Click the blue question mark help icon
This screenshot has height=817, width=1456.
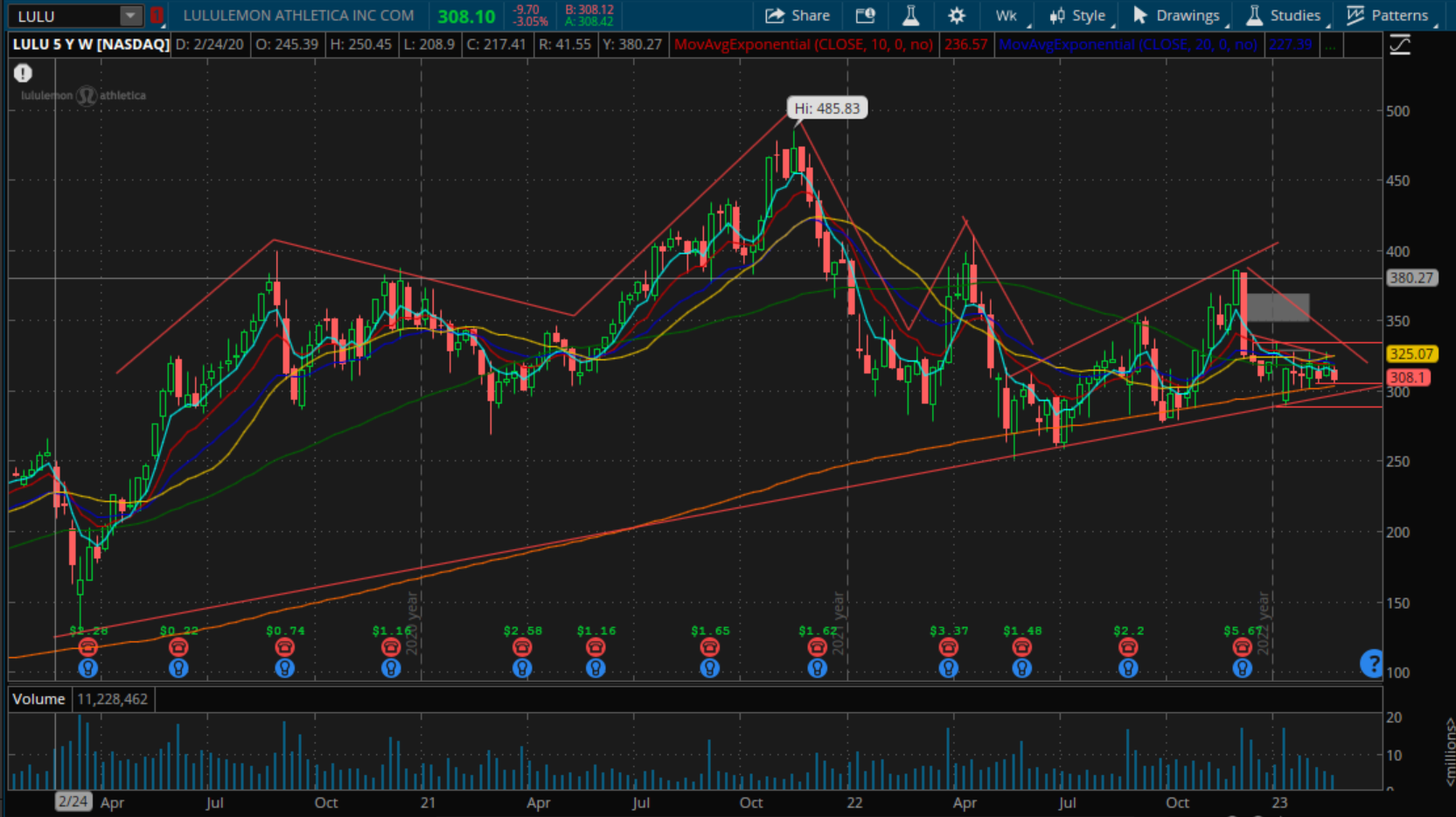point(1372,664)
